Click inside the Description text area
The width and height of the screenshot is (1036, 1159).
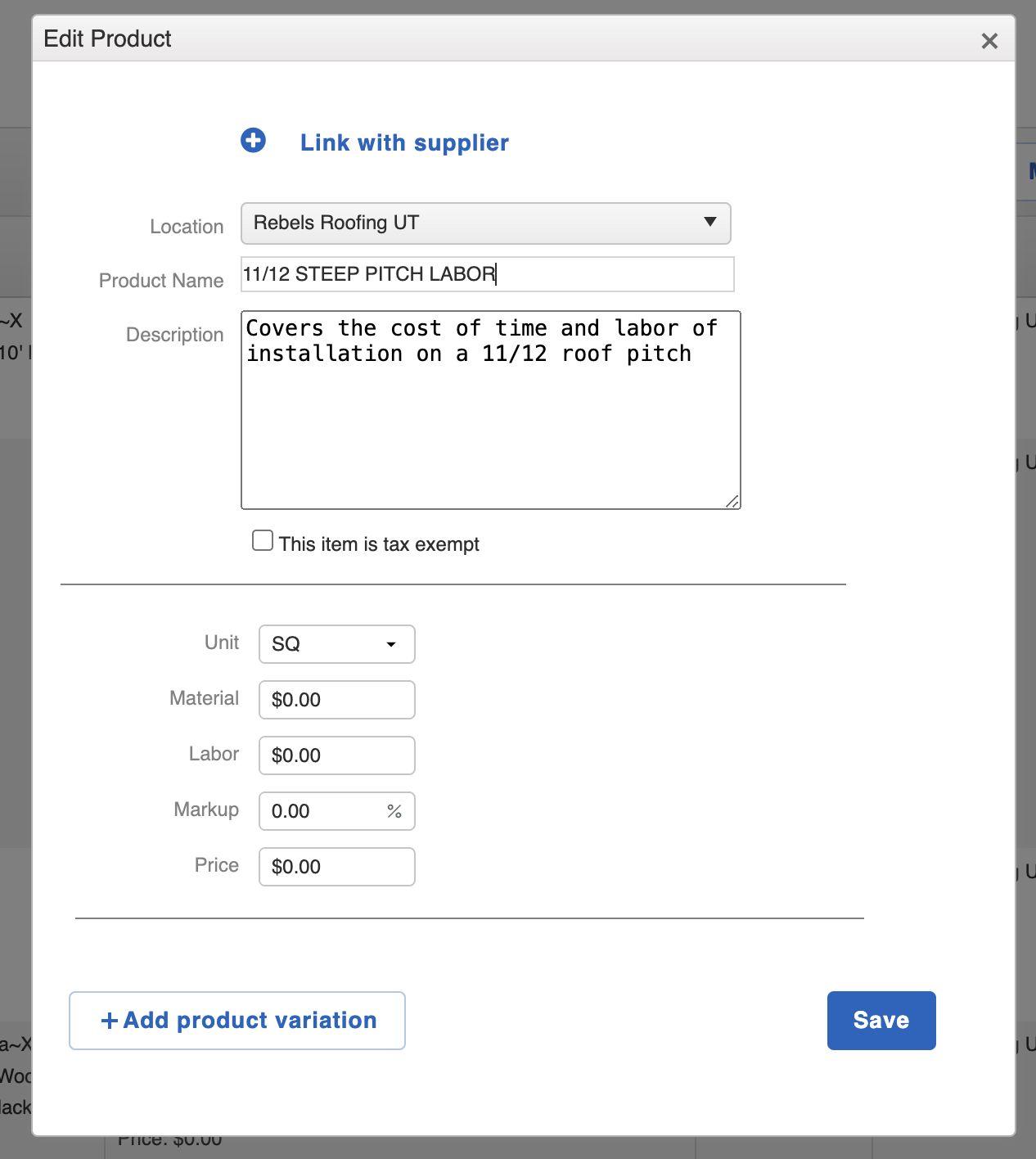[x=490, y=409]
